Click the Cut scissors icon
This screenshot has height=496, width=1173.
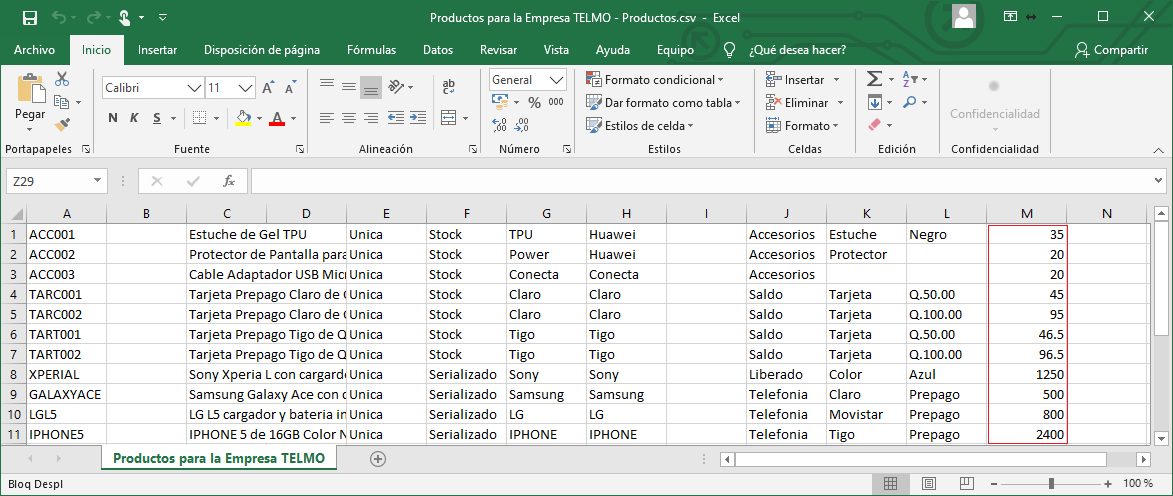tap(62, 79)
